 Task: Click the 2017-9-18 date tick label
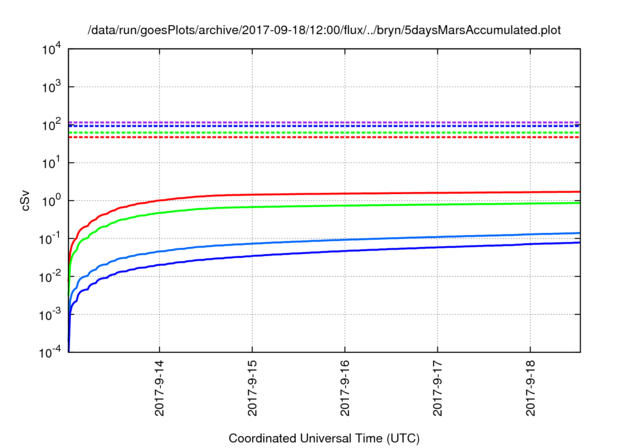(530, 388)
